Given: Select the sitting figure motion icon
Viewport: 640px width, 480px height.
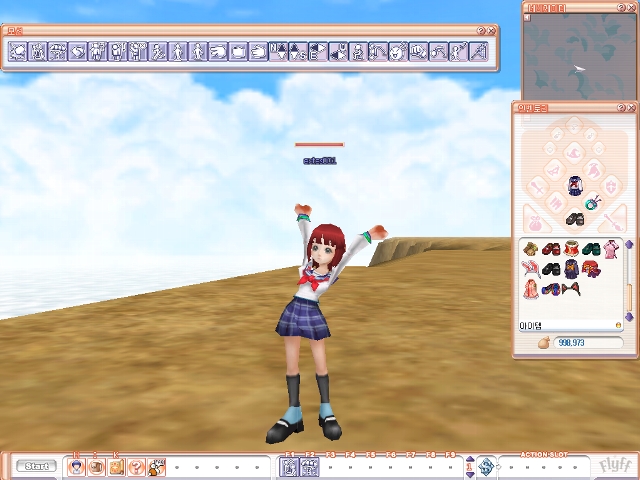Looking at the screenshot, I should tap(358, 52).
